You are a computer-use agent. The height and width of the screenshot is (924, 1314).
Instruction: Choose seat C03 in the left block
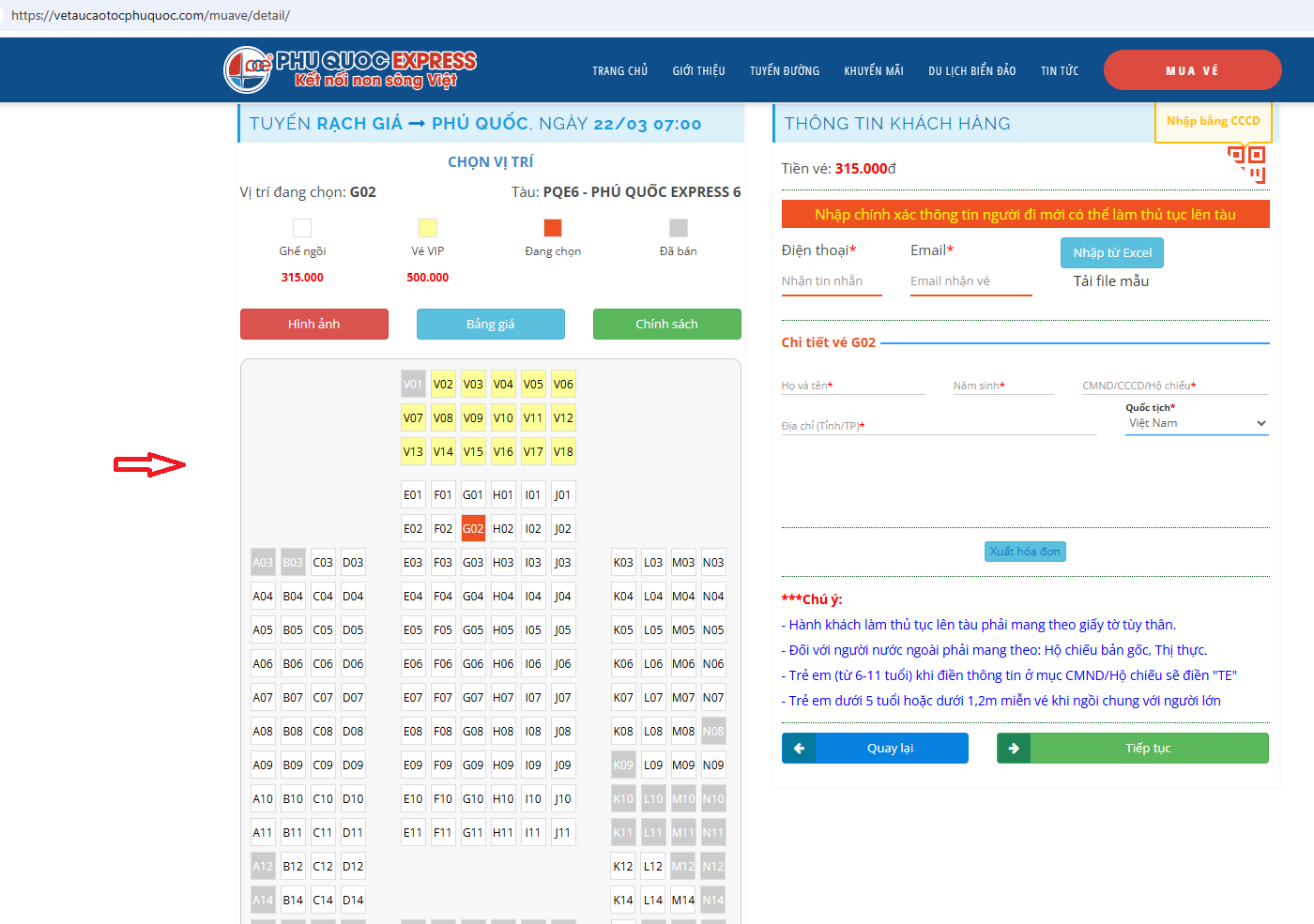pos(323,563)
